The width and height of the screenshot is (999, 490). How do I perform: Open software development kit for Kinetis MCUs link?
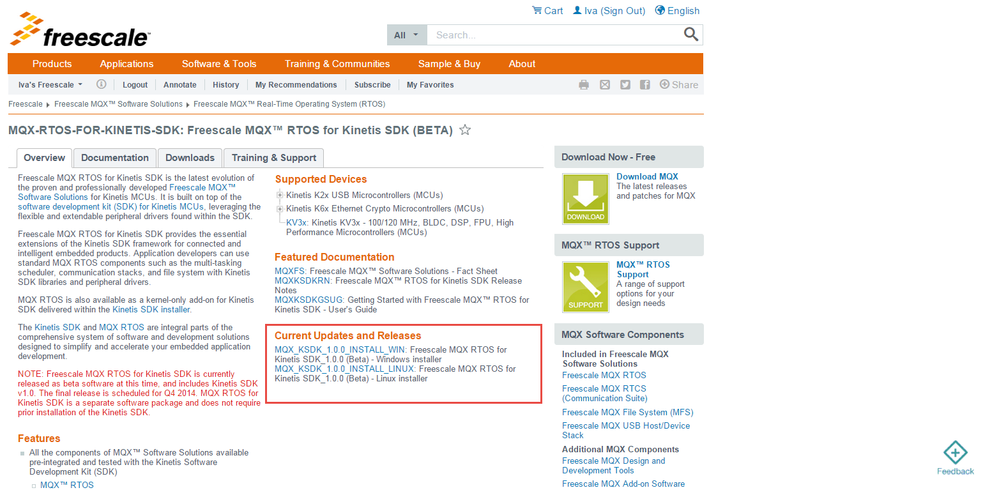coord(111,207)
